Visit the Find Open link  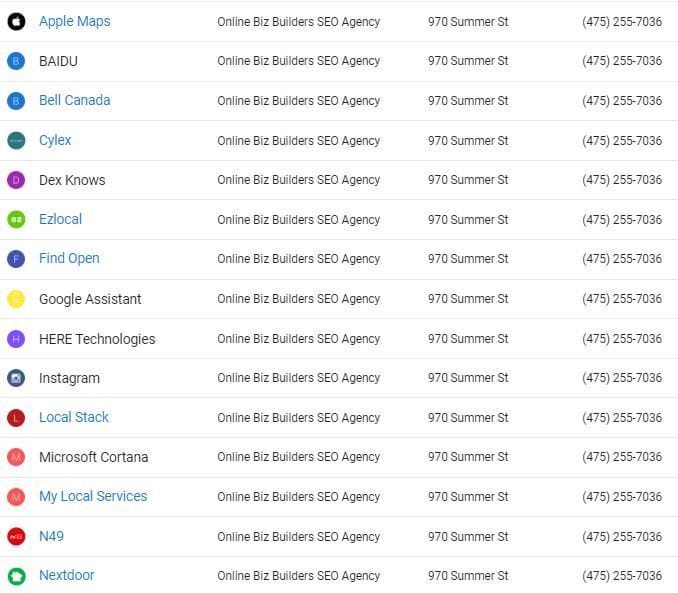pyautogui.click(x=69, y=258)
